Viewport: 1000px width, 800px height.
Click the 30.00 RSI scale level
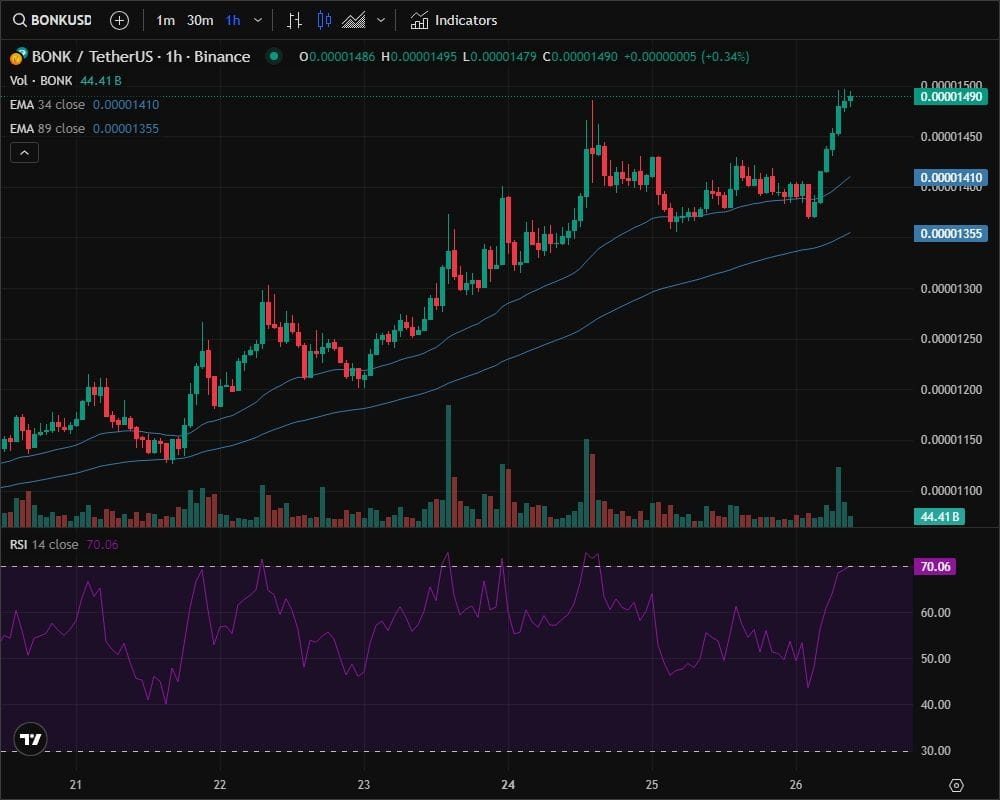click(935, 751)
